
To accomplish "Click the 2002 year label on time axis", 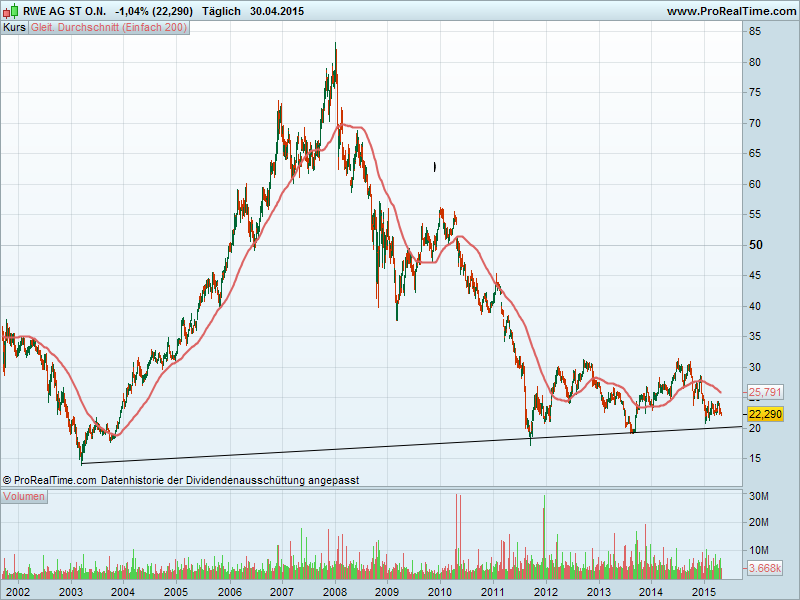I will click(x=18, y=591).
